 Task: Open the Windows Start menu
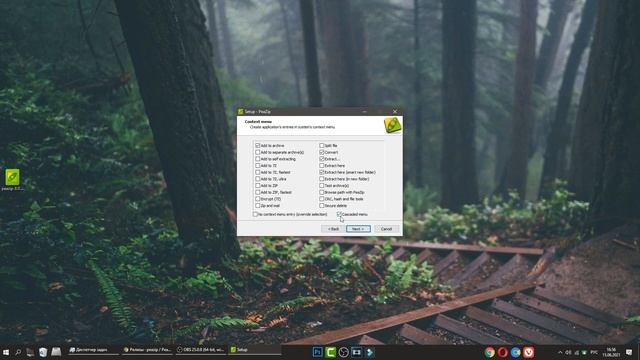point(6,352)
